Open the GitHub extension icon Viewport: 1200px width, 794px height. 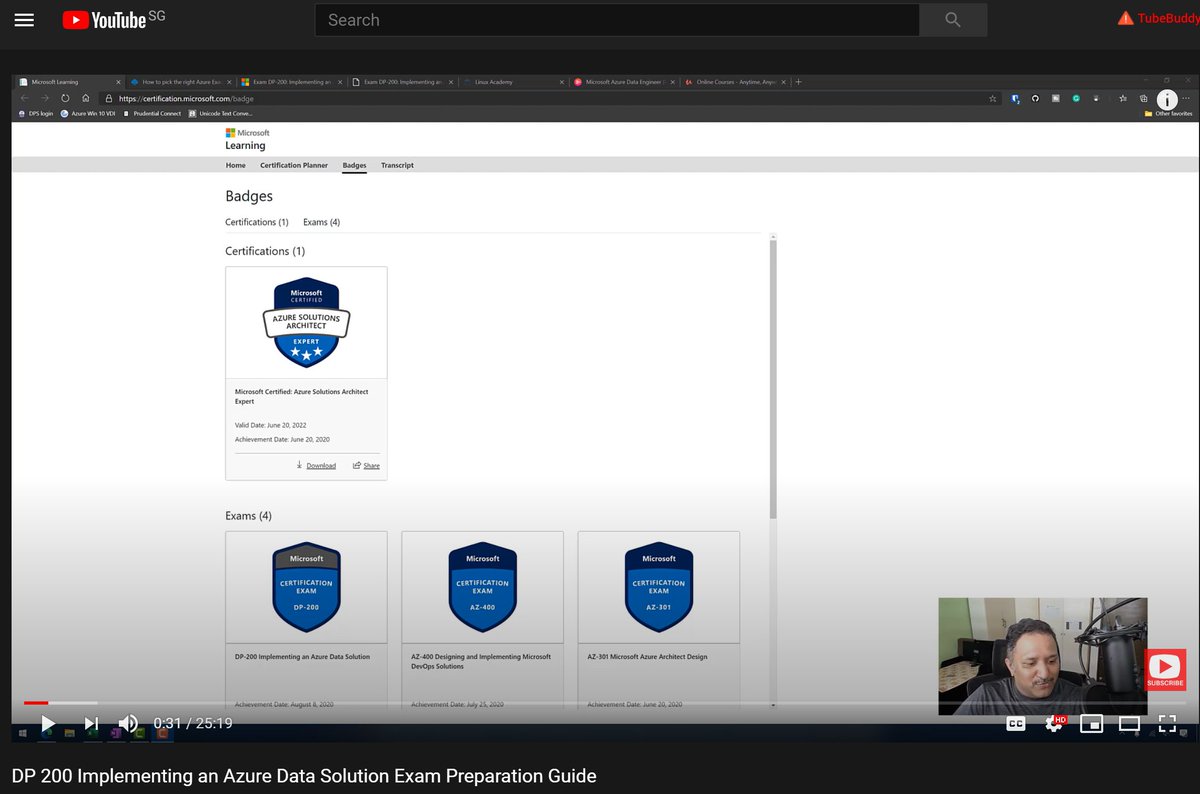click(1035, 98)
